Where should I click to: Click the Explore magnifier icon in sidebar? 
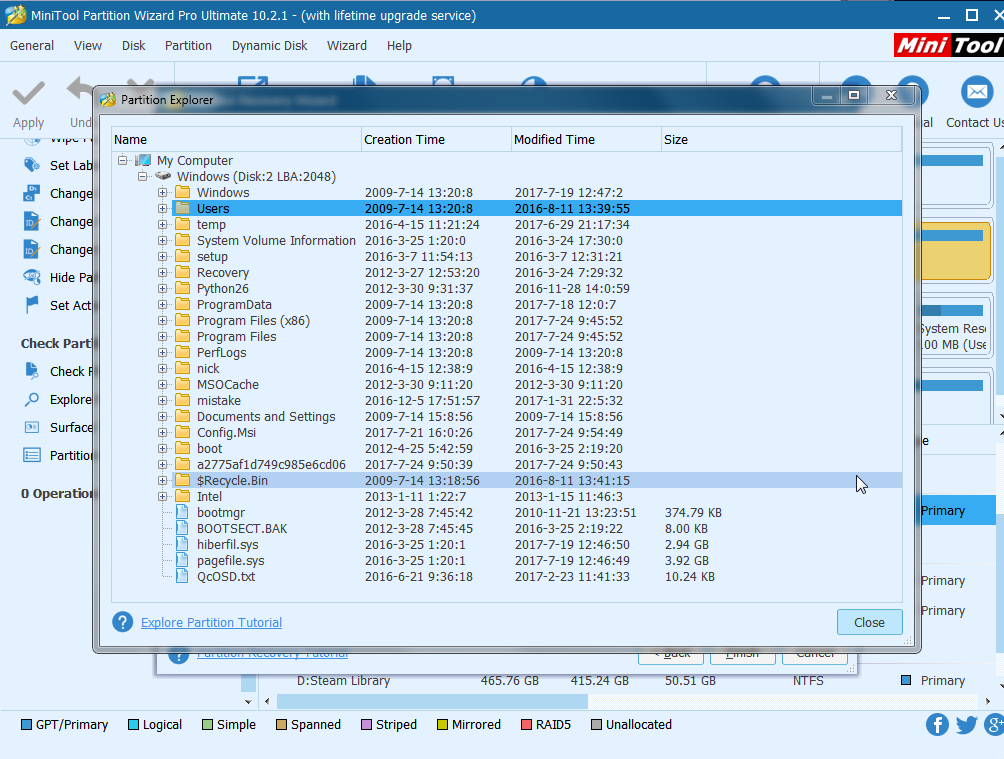(x=31, y=399)
